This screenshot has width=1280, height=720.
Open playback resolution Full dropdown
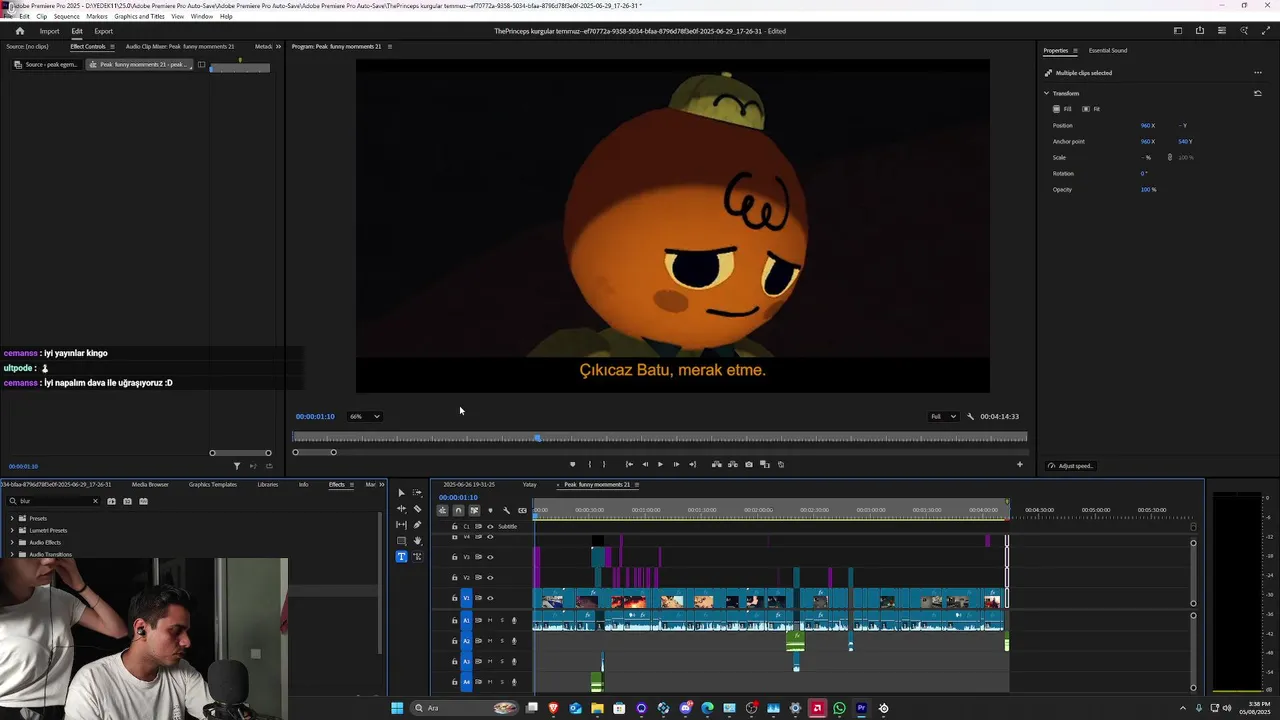pos(944,416)
